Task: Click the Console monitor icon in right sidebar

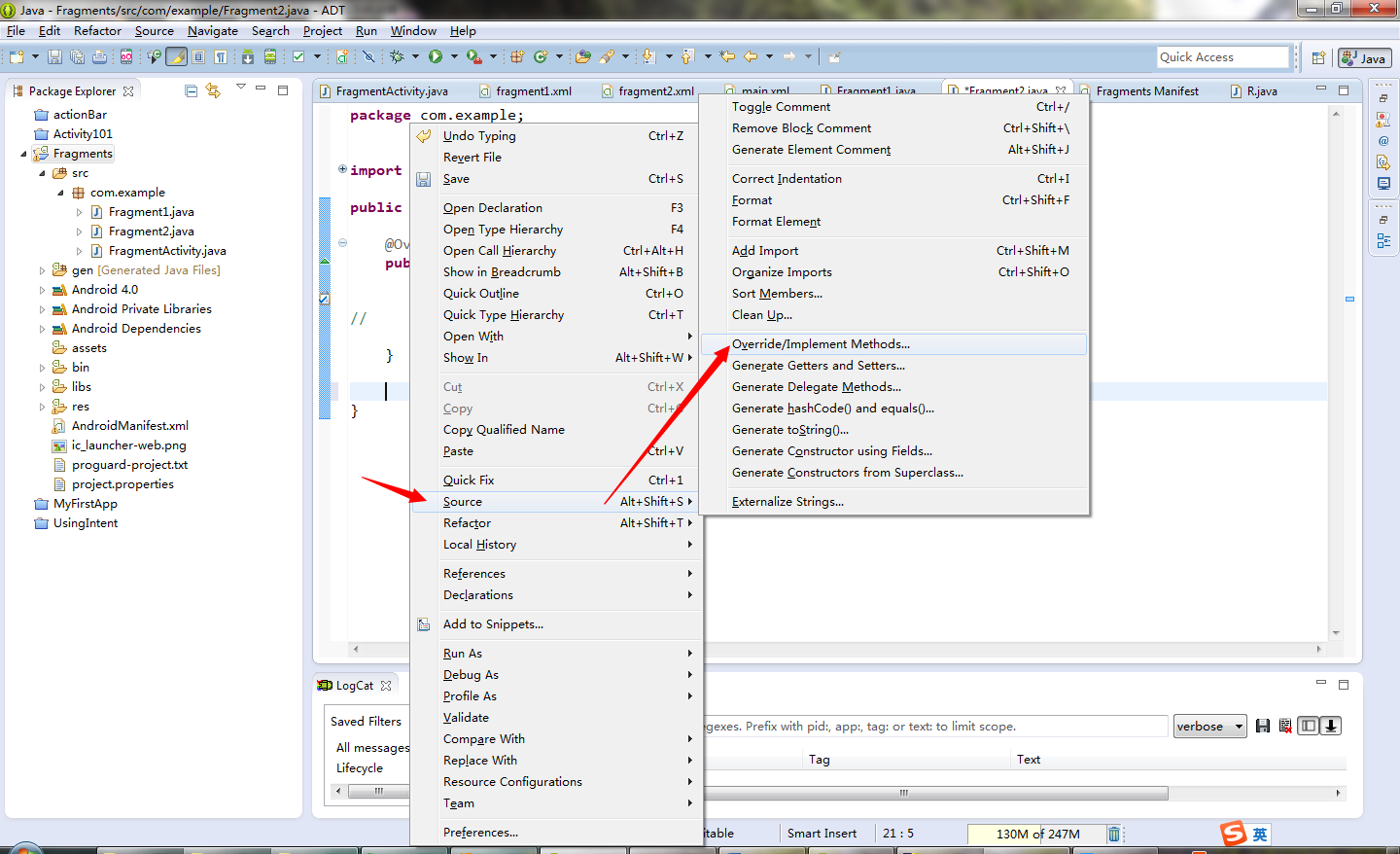Action: pyautogui.click(x=1383, y=184)
